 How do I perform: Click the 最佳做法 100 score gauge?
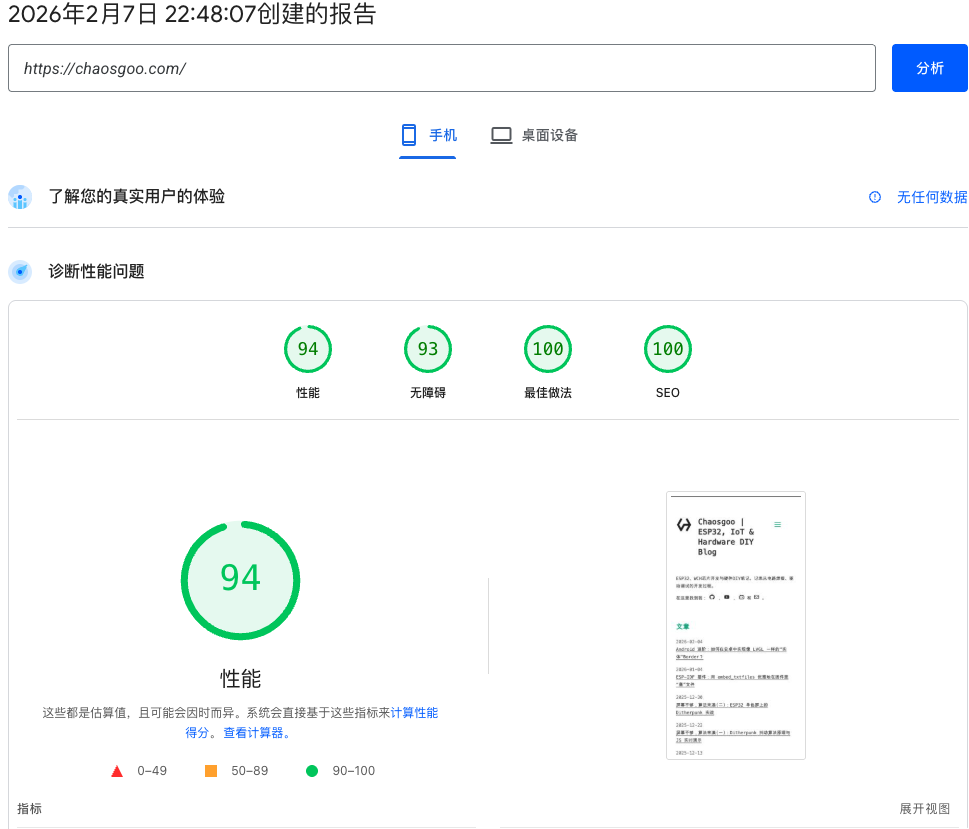click(547, 349)
